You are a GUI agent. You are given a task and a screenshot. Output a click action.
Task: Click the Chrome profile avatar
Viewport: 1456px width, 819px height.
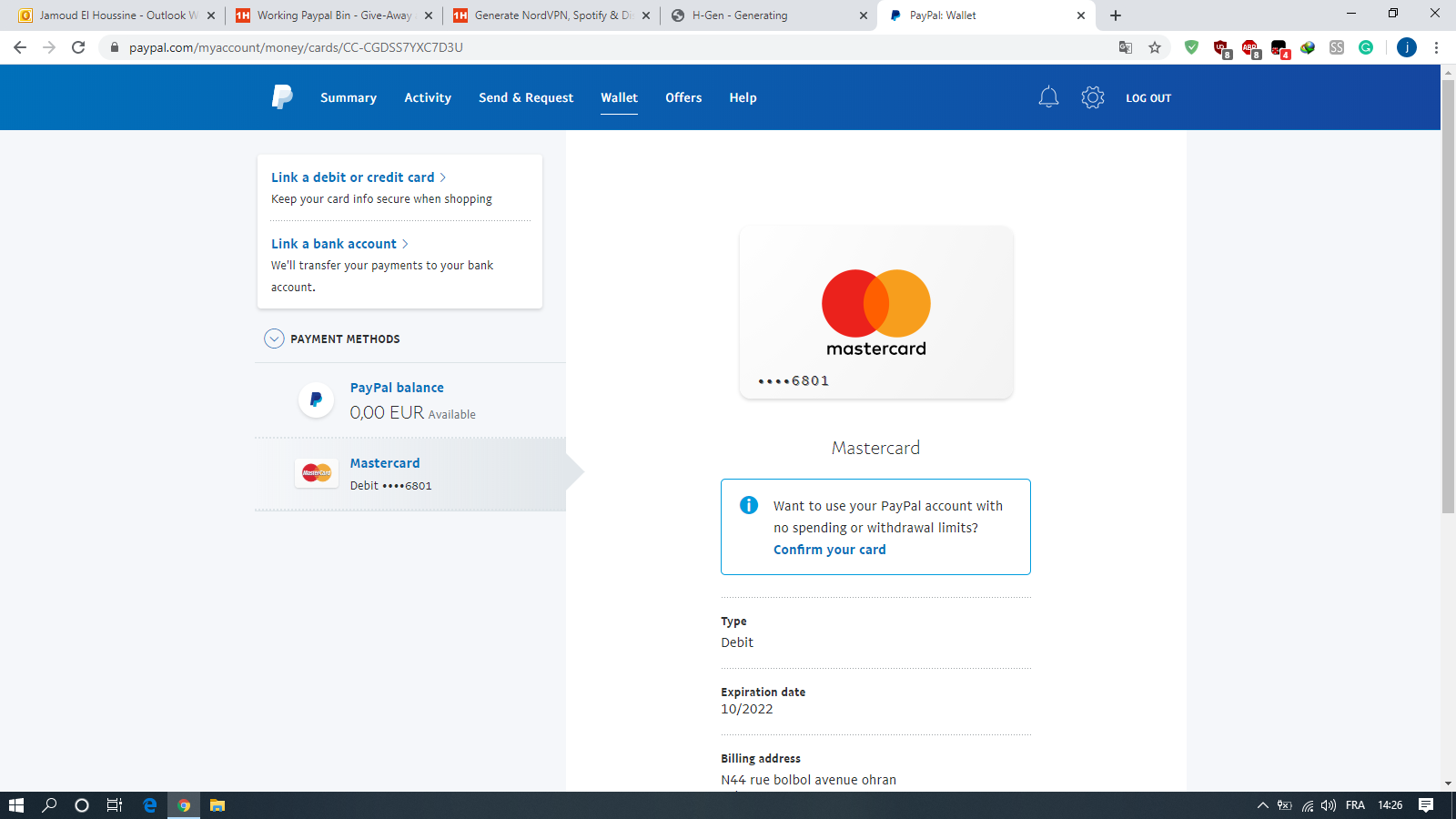pos(1406,47)
